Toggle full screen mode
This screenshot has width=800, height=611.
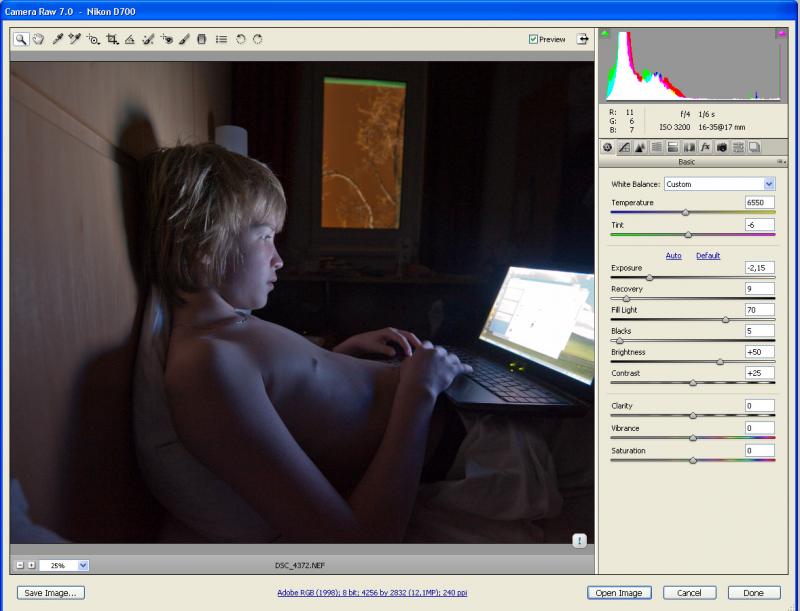582,39
